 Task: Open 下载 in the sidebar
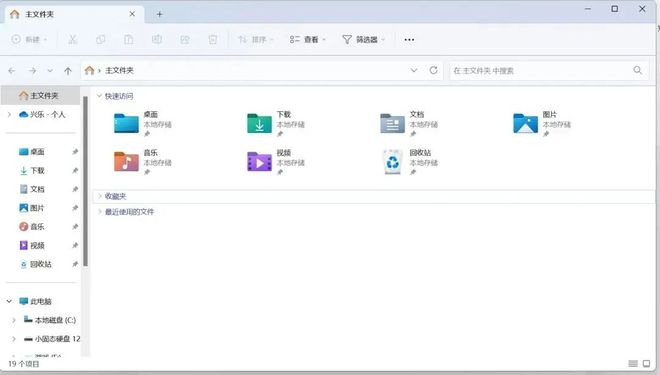click(32, 170)
